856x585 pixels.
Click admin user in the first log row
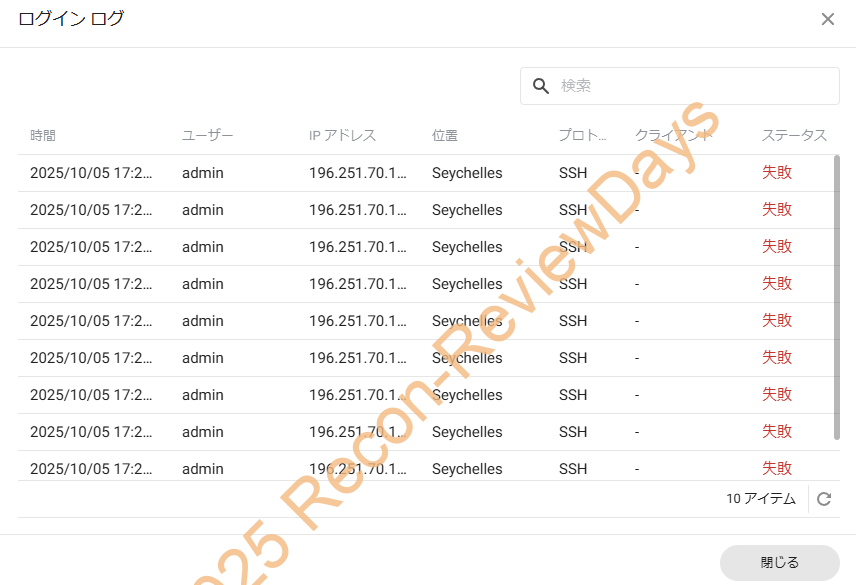coord(203,173)
